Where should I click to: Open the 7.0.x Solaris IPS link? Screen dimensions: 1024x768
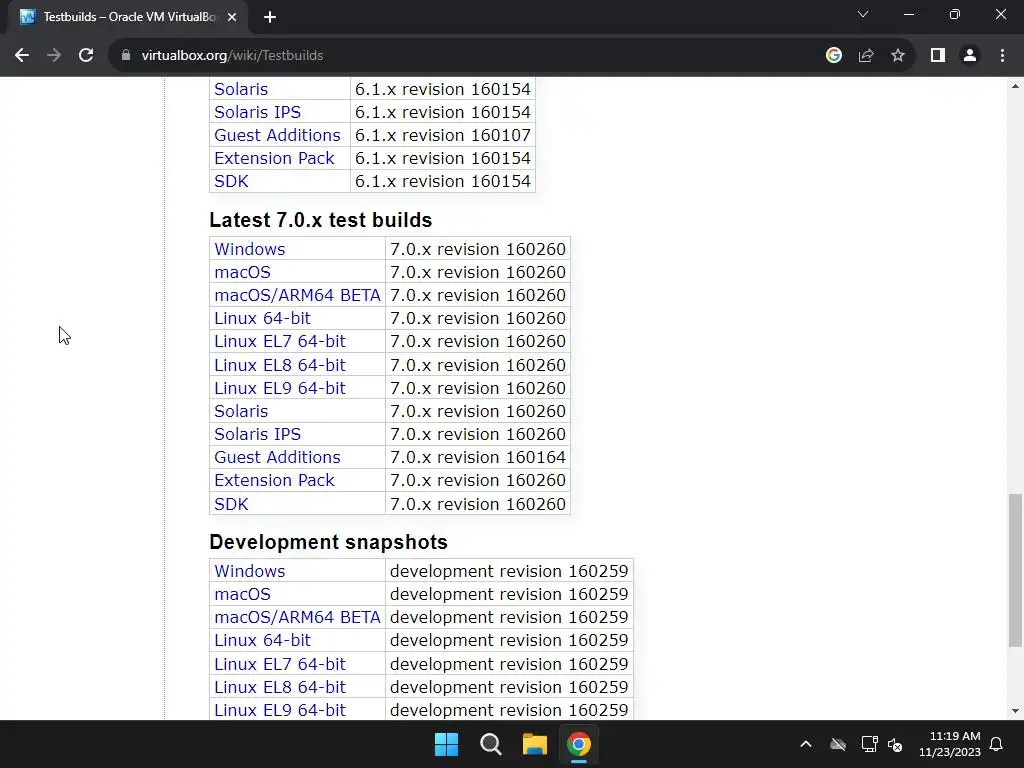[257, 434]
